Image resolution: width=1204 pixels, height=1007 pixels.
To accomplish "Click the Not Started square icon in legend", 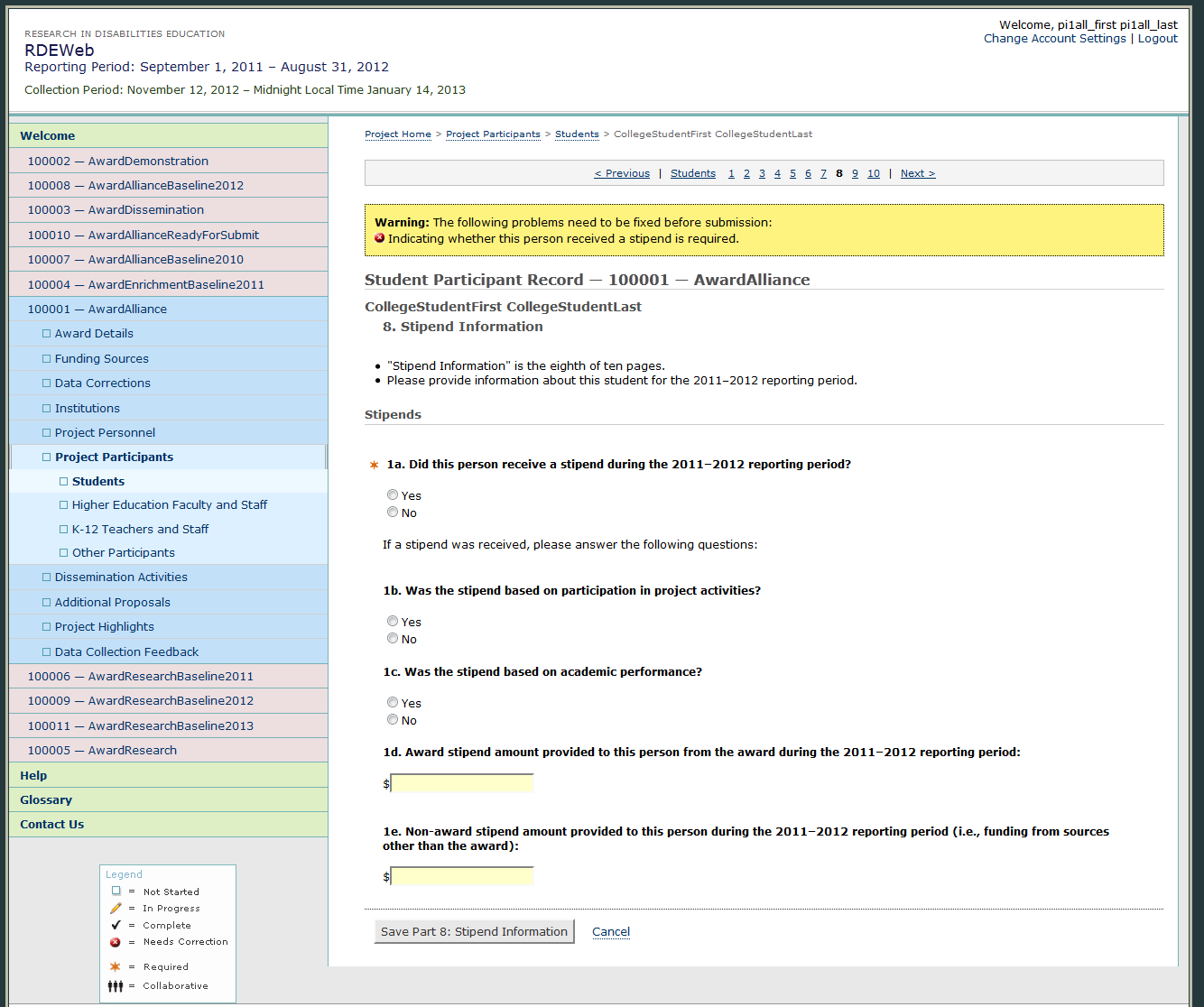I will click(x=116, y=891).
